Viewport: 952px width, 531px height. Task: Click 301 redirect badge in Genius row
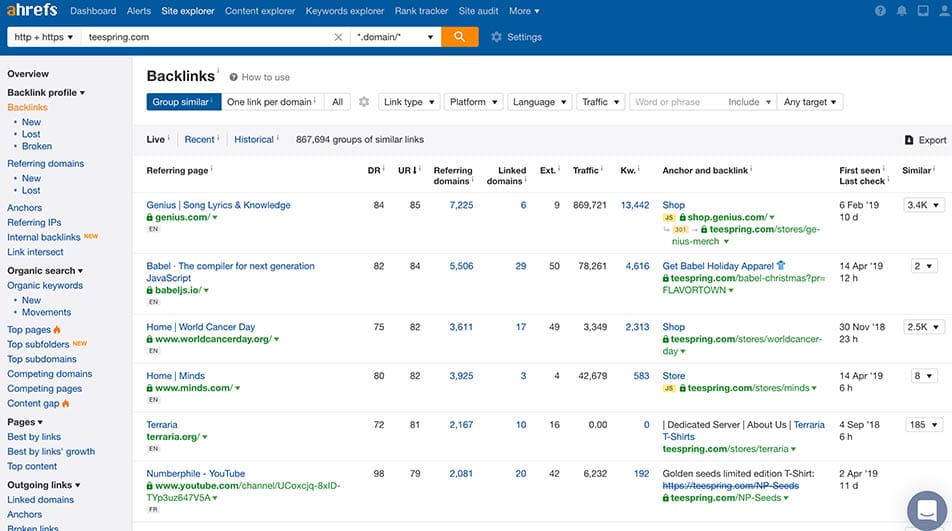click(680, 229)
